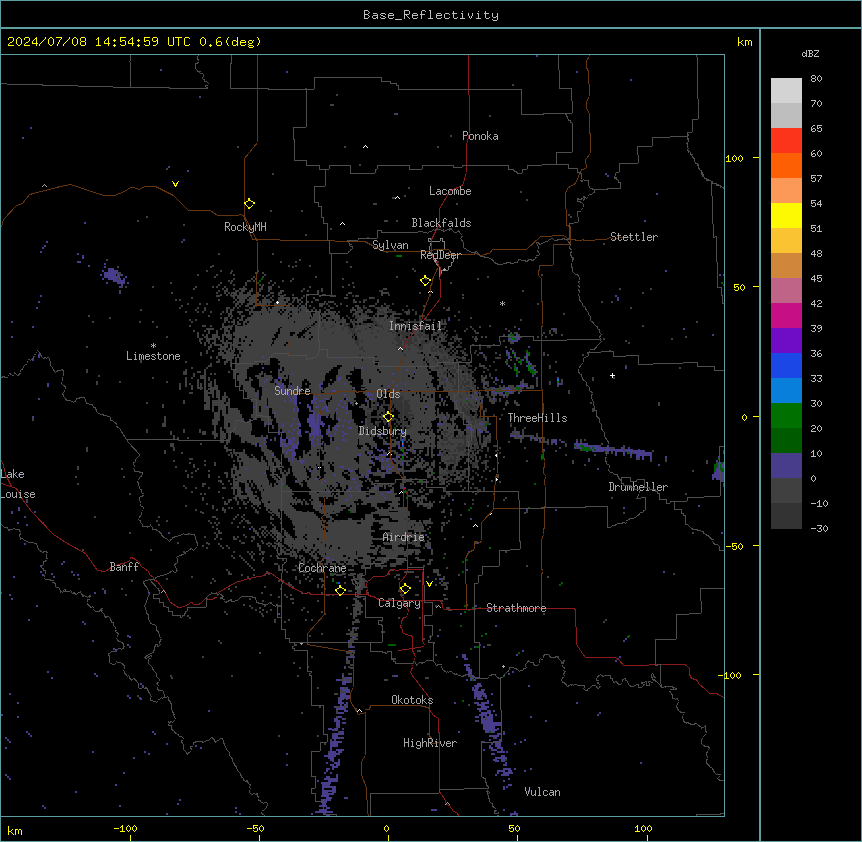
Task: Click the 80 value in the dBZ legend
Action: click(816, 79)
